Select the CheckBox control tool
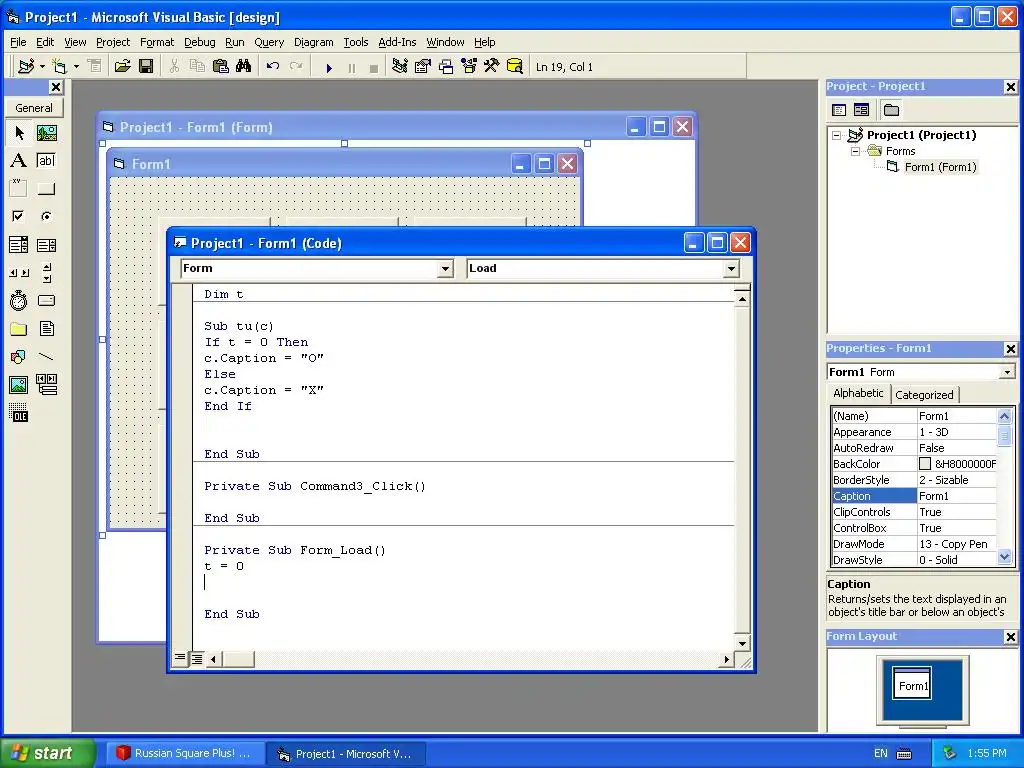This screenshot has height=768, width=1024. pyautogui.click(x=19, y=216)
